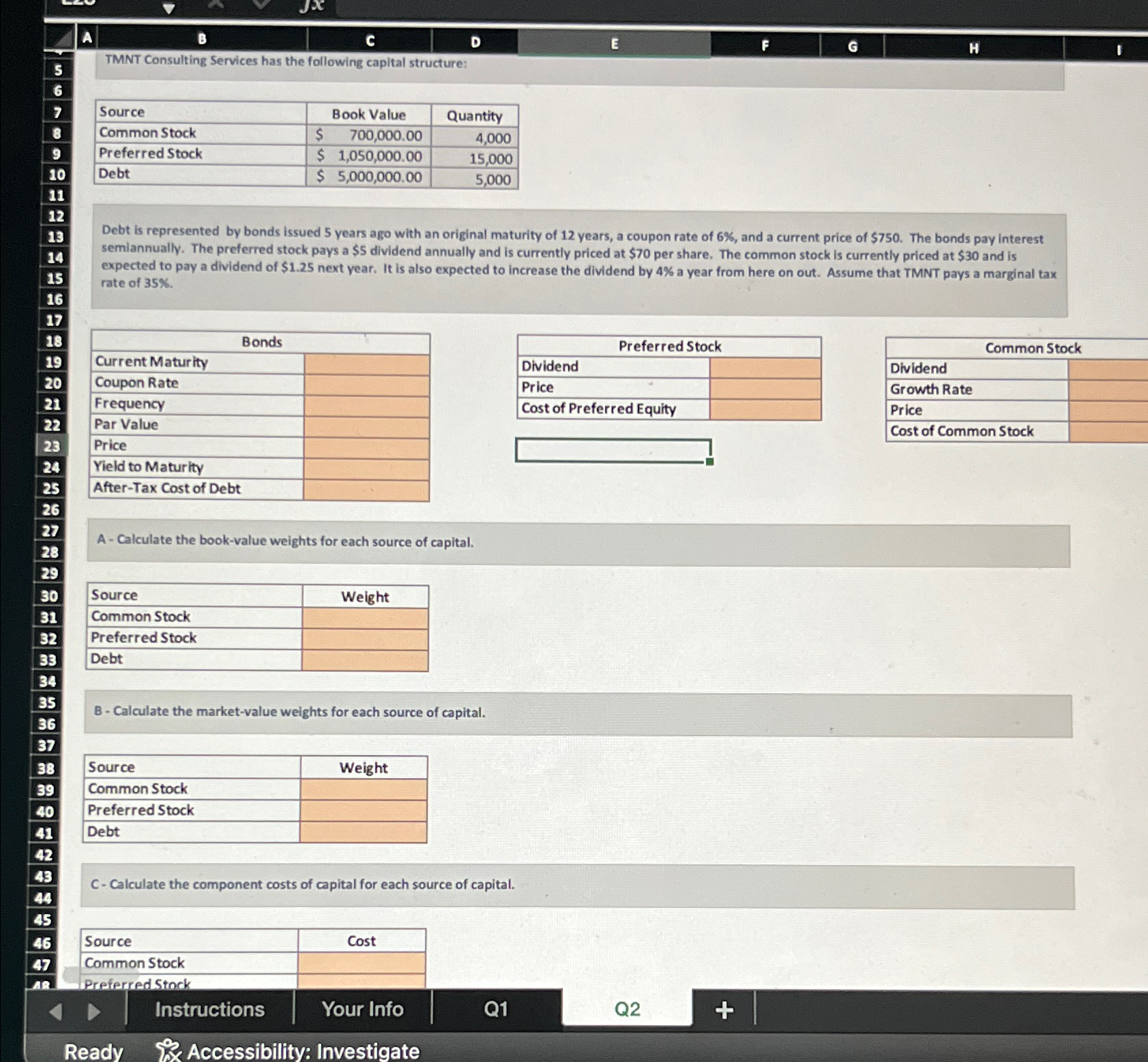Click 'A - Calculate the book-value weights' text
Viewport: 1148px width, 1062px height.
(285, 542)
